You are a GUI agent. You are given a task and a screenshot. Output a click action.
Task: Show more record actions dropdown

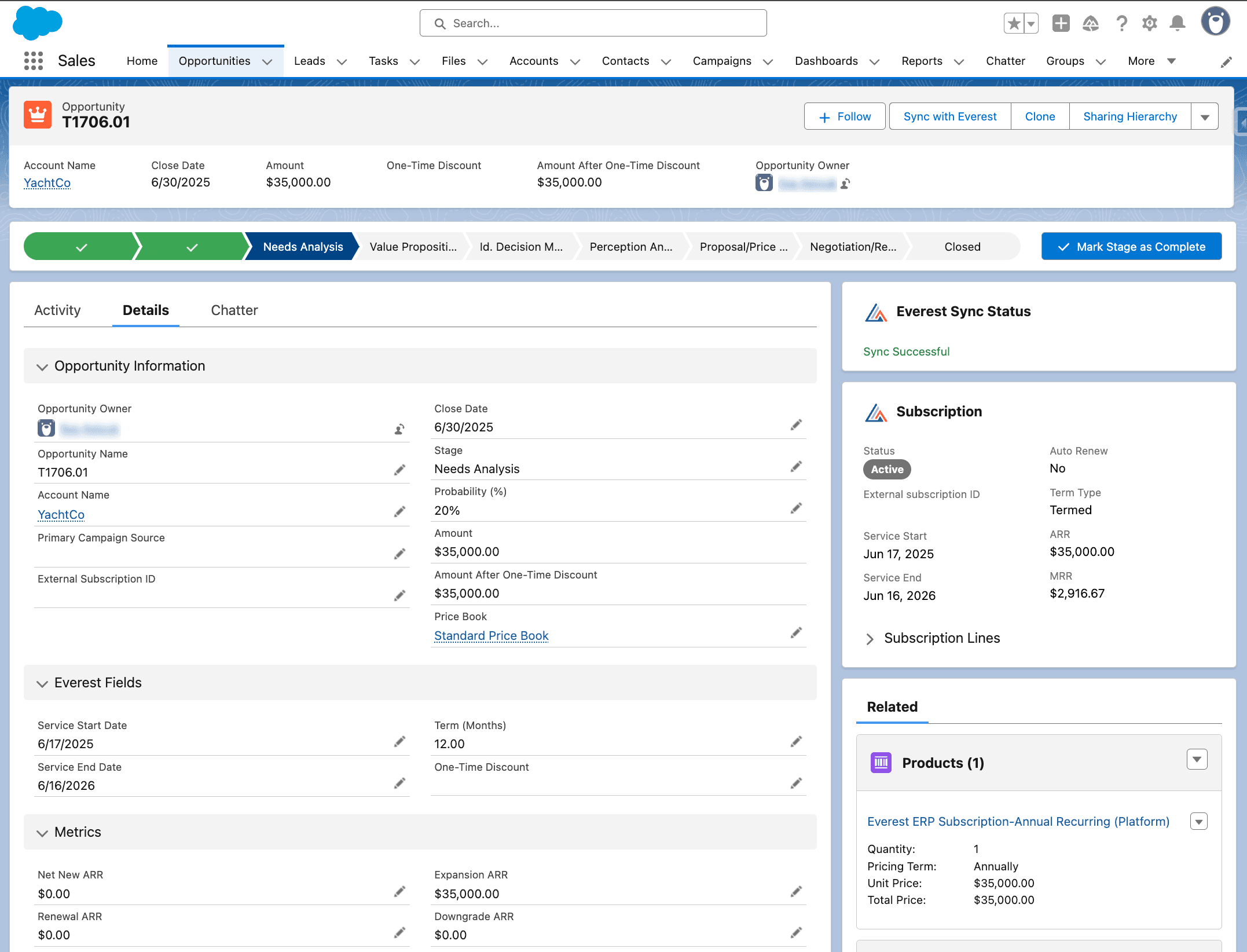coord(1205,116)
